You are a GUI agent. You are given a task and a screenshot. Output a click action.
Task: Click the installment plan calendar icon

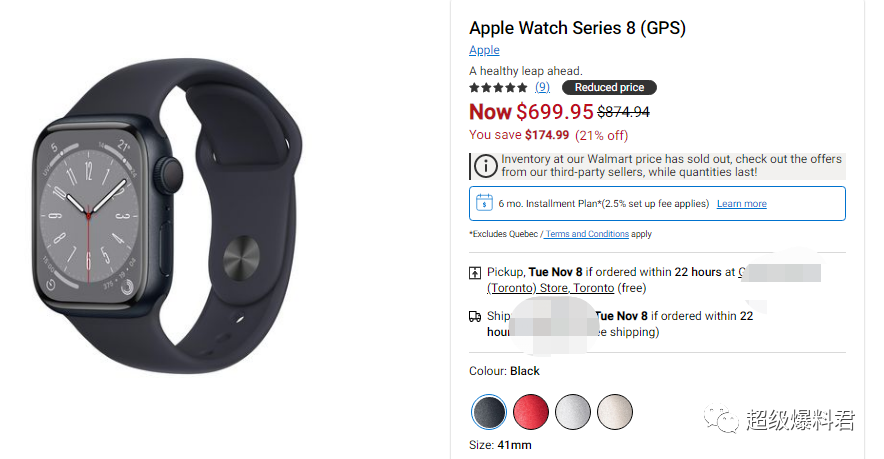pos(484,202)
